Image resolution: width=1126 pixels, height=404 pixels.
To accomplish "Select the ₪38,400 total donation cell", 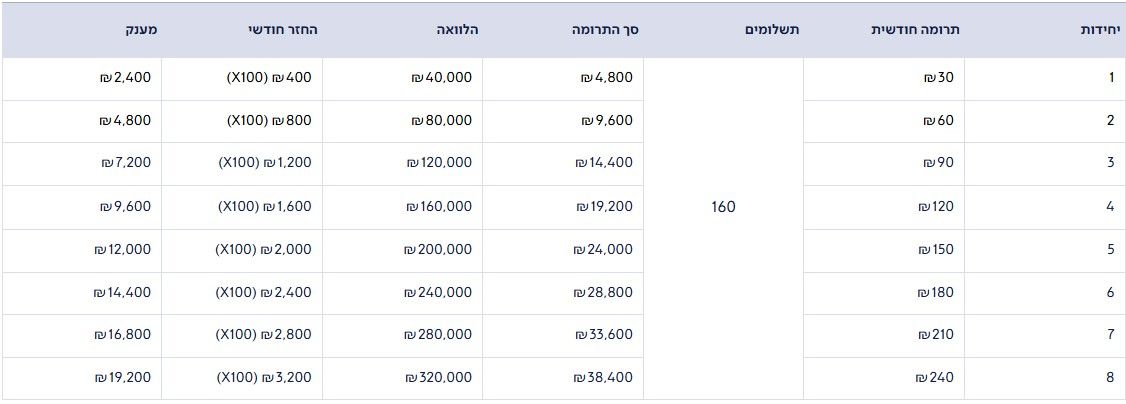I will point(603,379).
